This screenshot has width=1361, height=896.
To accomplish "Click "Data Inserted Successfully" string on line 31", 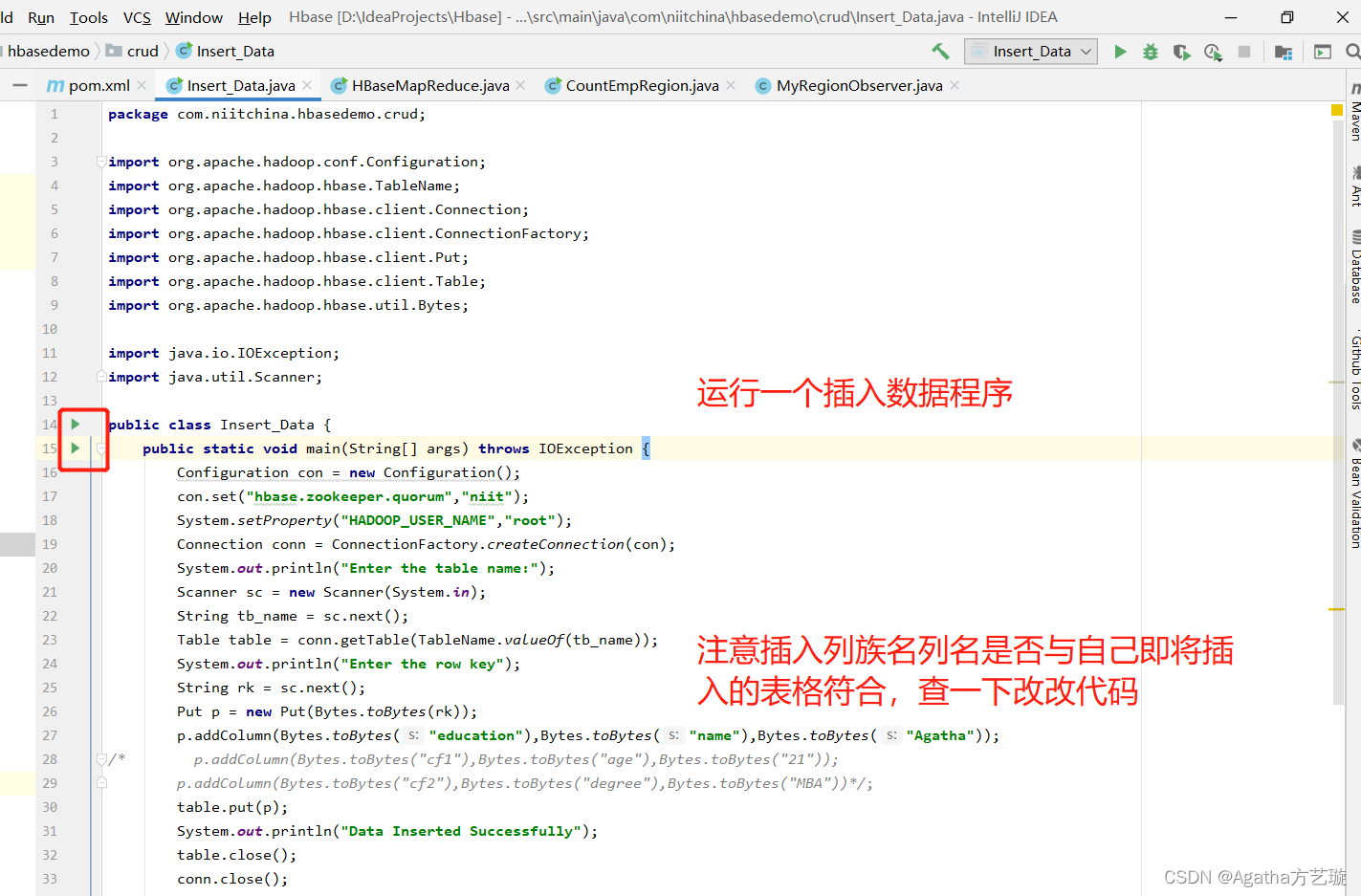I will click(x=461, y=831).
